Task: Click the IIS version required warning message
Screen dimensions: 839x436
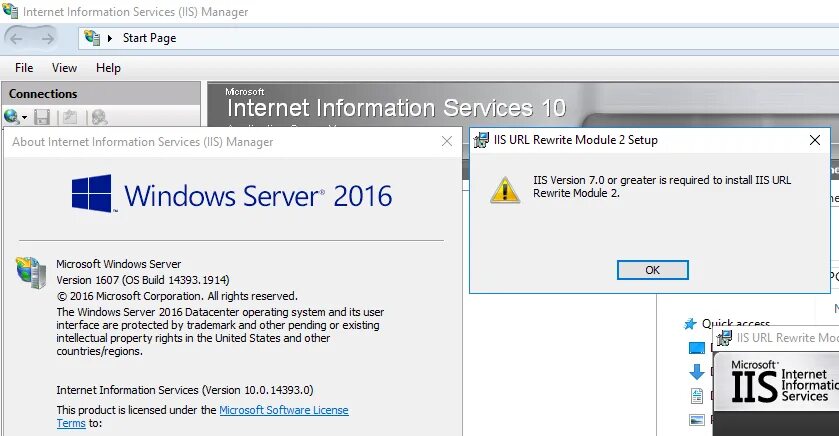Action: (662, 186)
